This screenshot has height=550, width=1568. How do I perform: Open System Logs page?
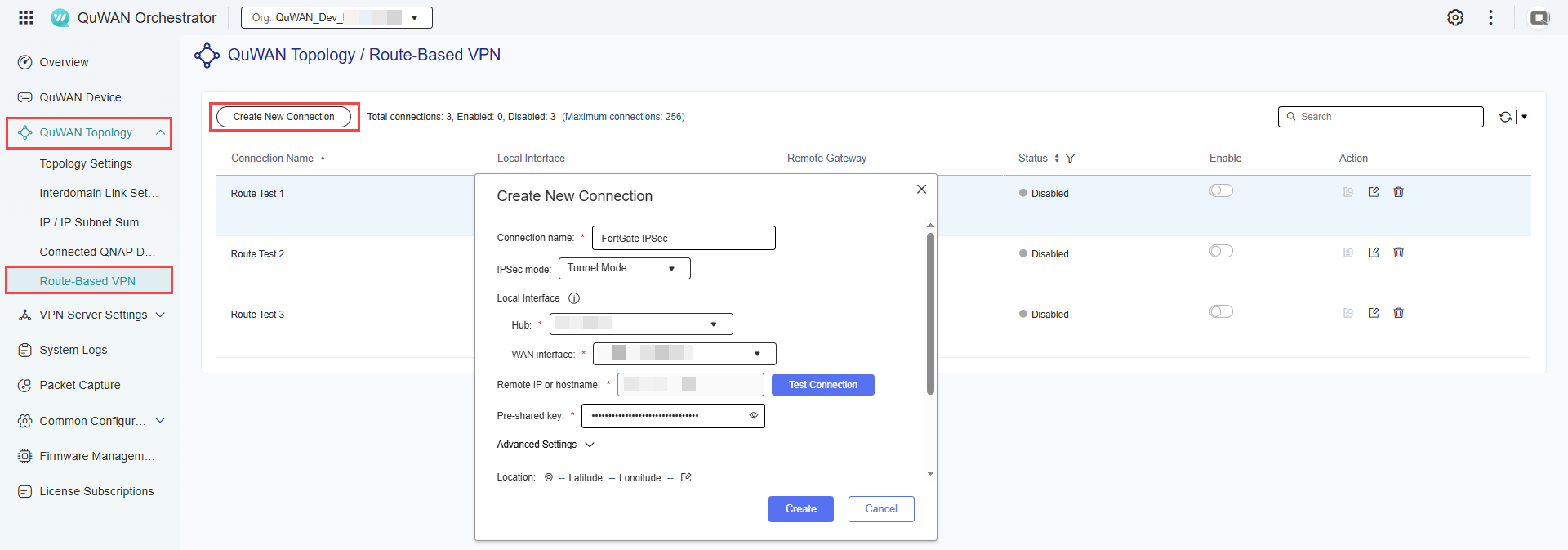73,350
